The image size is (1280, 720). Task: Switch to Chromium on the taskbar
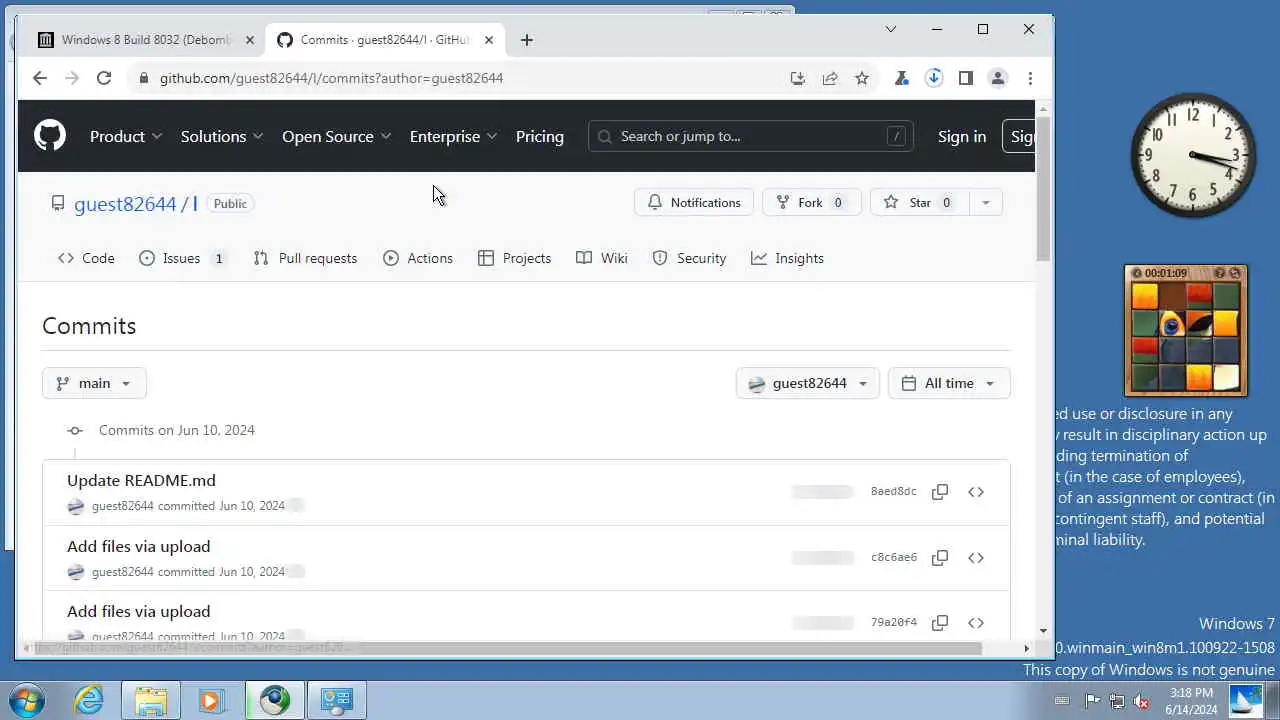click(275, 700)
